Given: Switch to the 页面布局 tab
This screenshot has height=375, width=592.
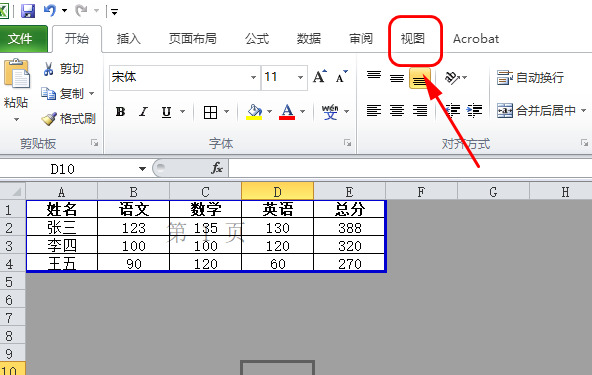Looking at the screenshot, I should 193,39.
